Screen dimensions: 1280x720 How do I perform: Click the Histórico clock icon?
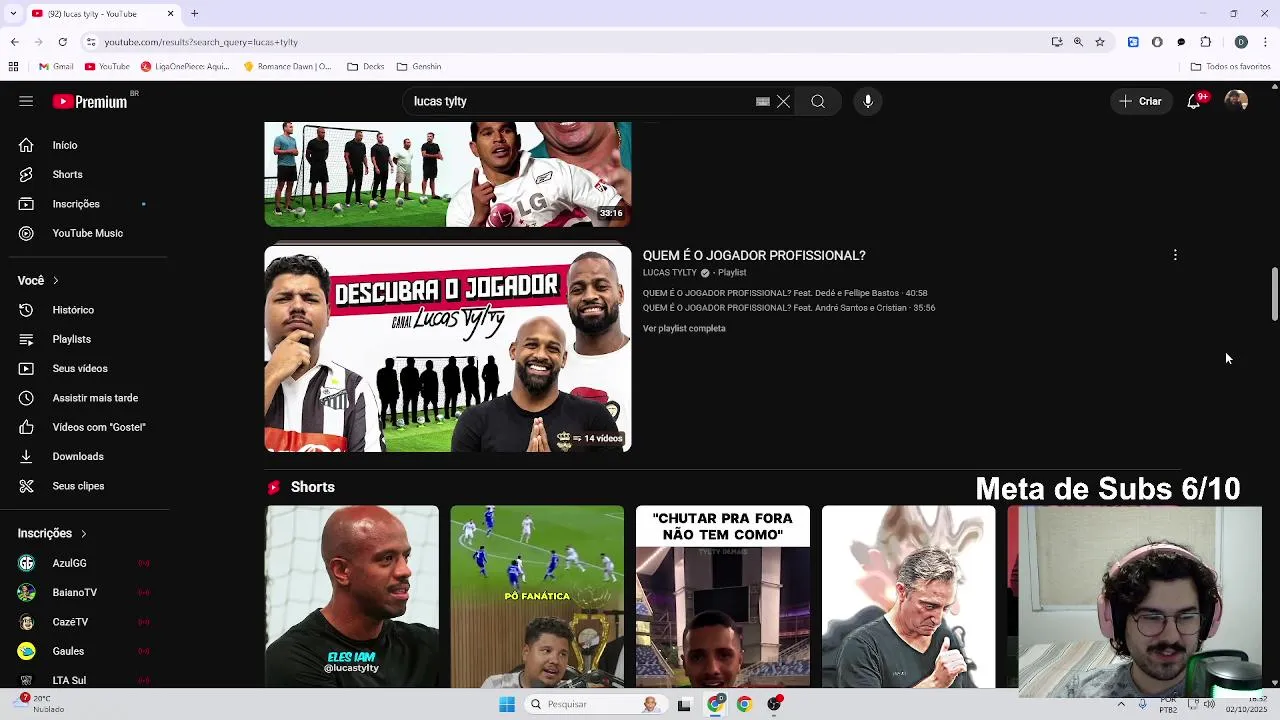coord(26,310)
